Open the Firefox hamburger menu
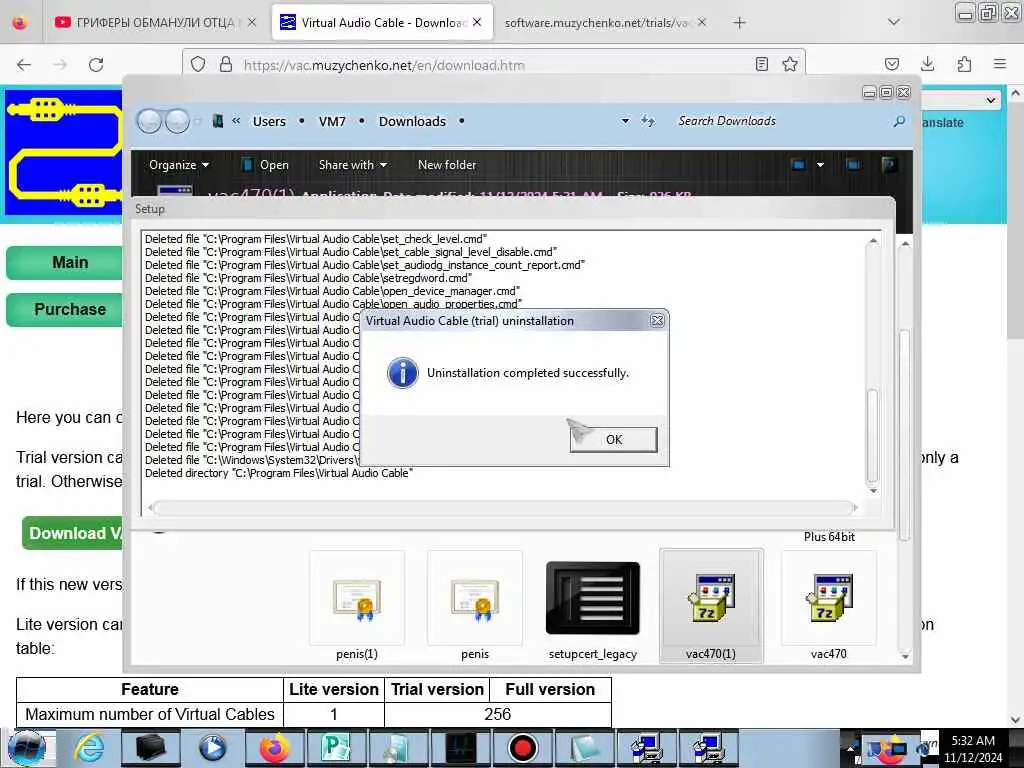The height and width of the screenshot is (768, 1024). (x=1000, y=64)
